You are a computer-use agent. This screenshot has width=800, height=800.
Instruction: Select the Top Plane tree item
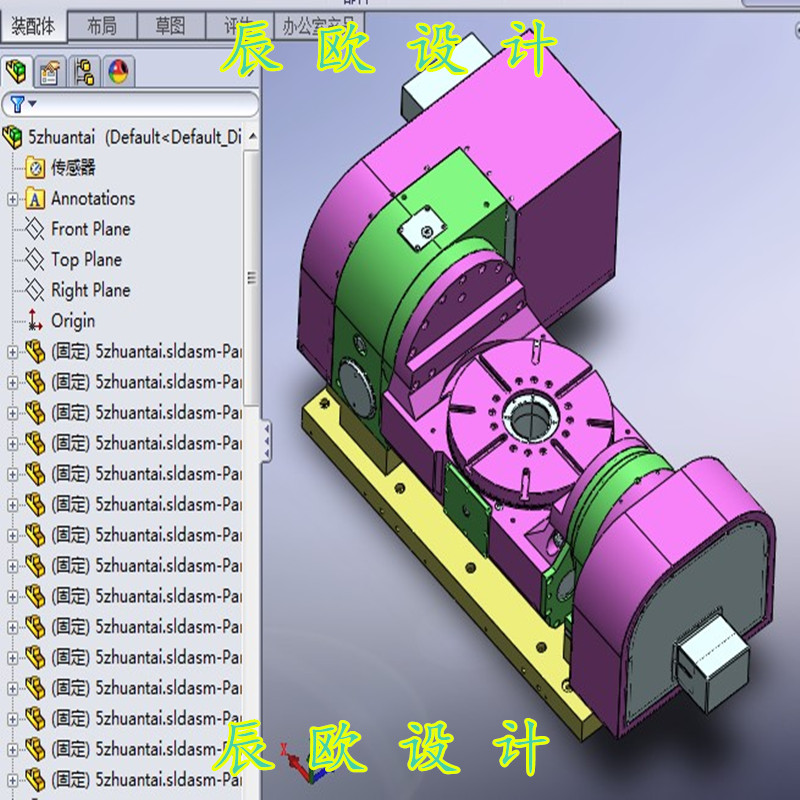(x=83, y=259)
